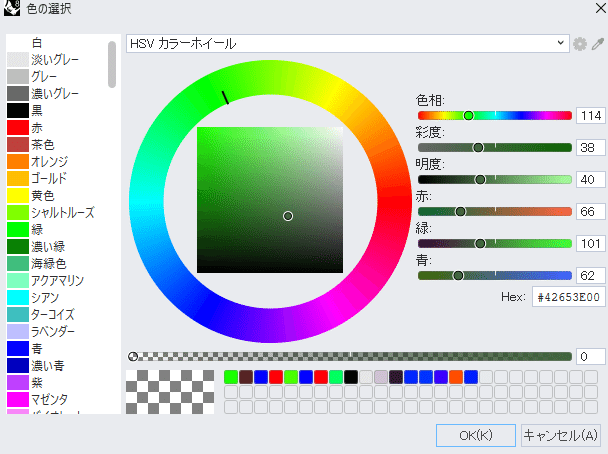
Task: Click the 赤 value field showing 66
Action: 591,212
